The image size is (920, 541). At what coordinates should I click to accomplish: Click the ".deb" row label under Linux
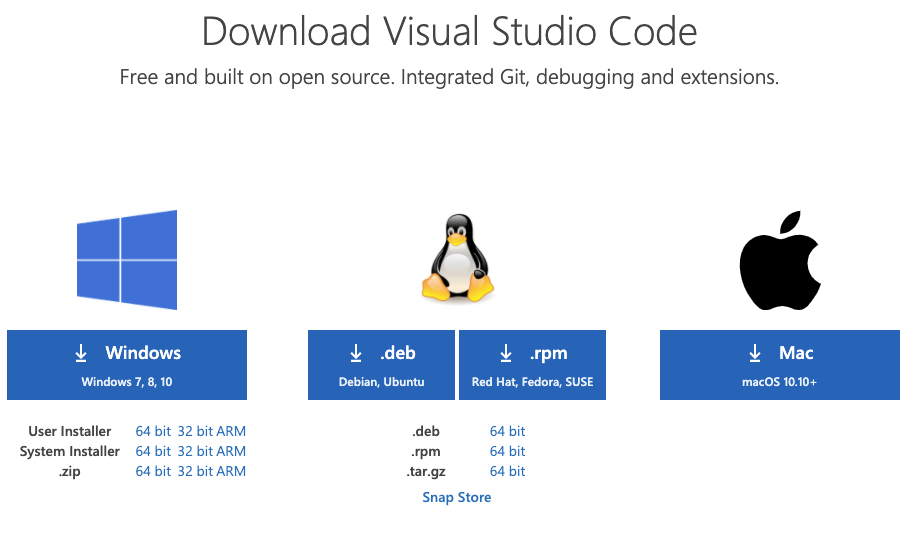tap(426, 431)
